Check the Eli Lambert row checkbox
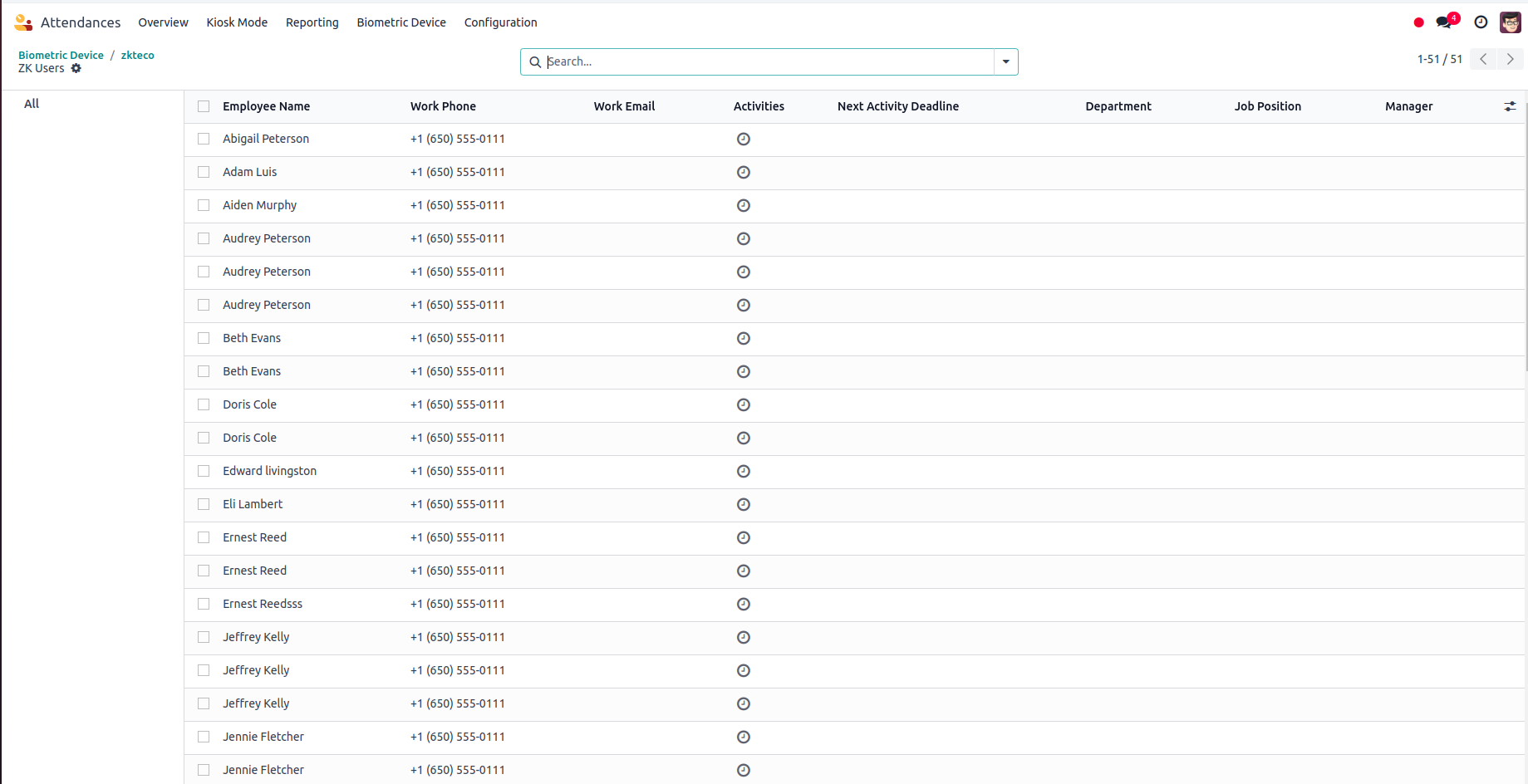 204,504
